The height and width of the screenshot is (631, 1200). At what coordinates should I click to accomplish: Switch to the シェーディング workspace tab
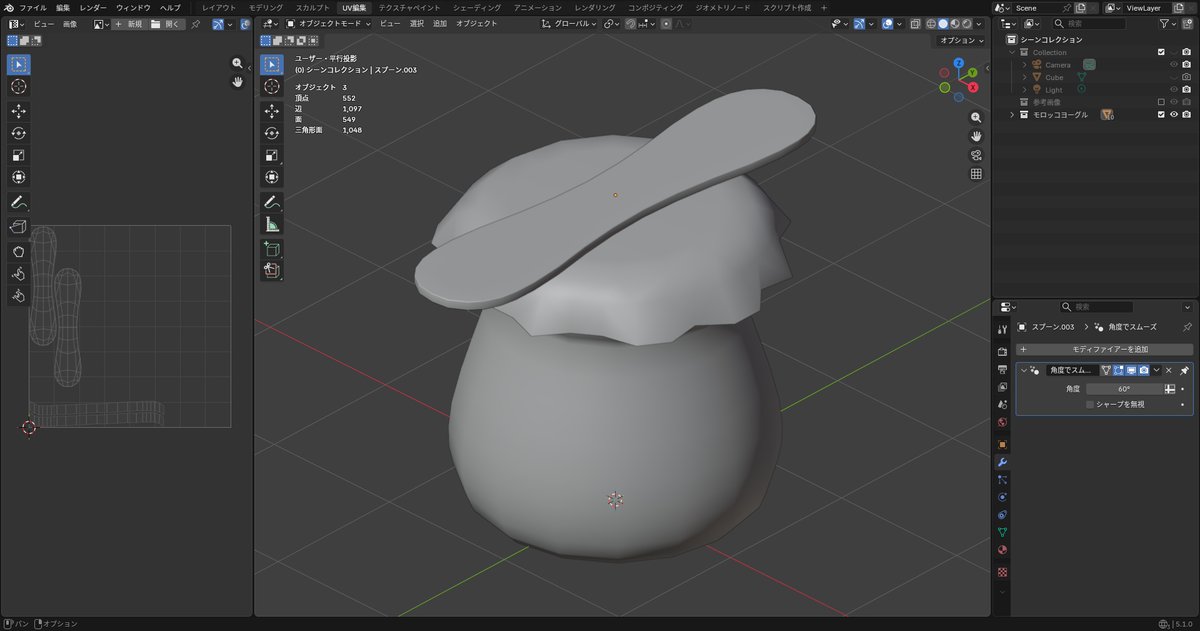click(x=477, y=7)
